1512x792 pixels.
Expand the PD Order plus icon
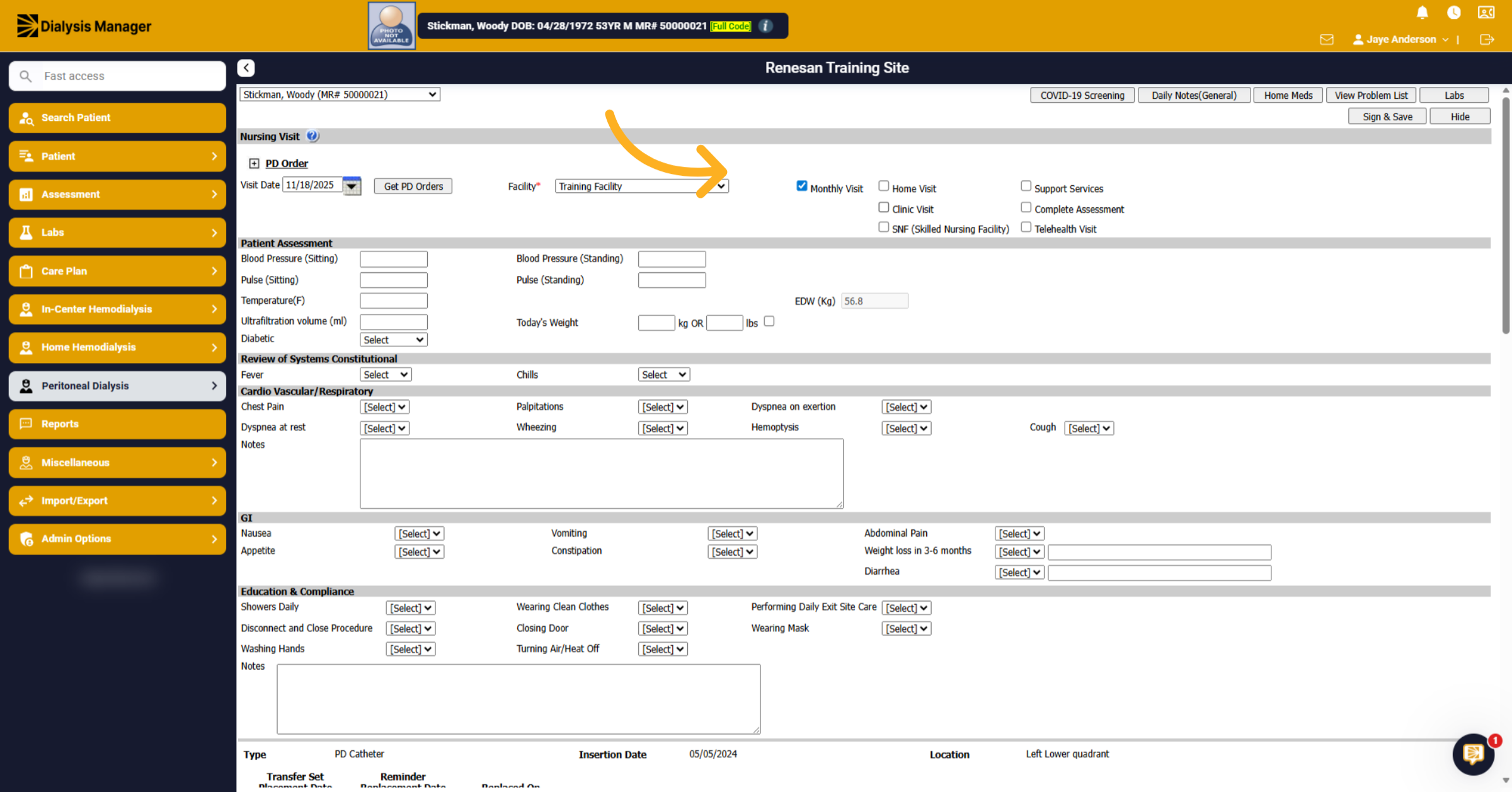254,164
